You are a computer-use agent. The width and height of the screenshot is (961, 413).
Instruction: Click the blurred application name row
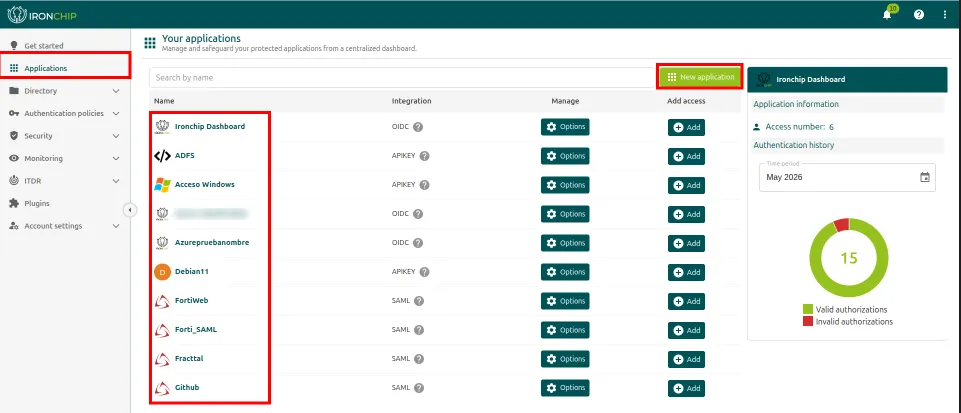211,214
